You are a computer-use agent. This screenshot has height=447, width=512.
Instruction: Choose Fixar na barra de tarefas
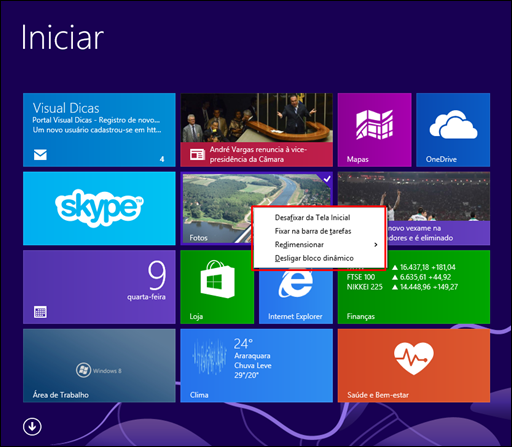(x=313, y=231)
